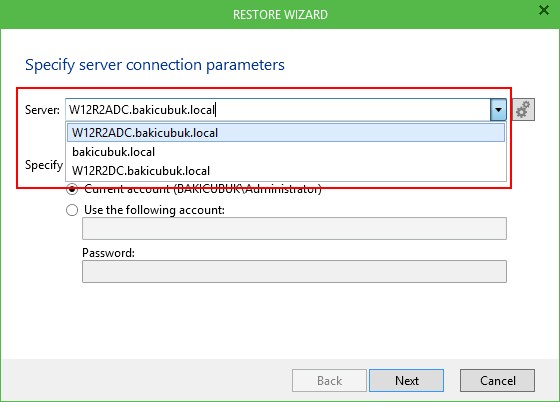The width and height of the screenshot is (560, 402).
Task: Click the Password: label text
Action: click(109, 253)
